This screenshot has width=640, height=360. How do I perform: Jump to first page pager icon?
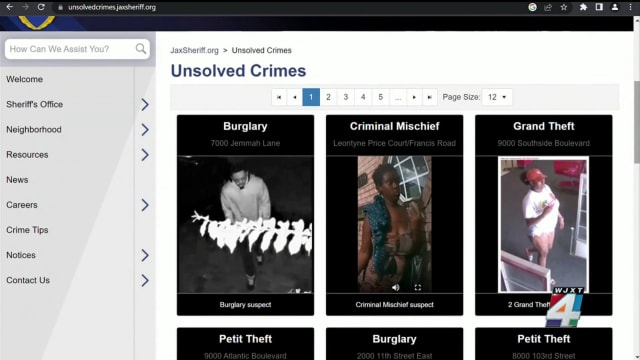(x=279, y=97)
